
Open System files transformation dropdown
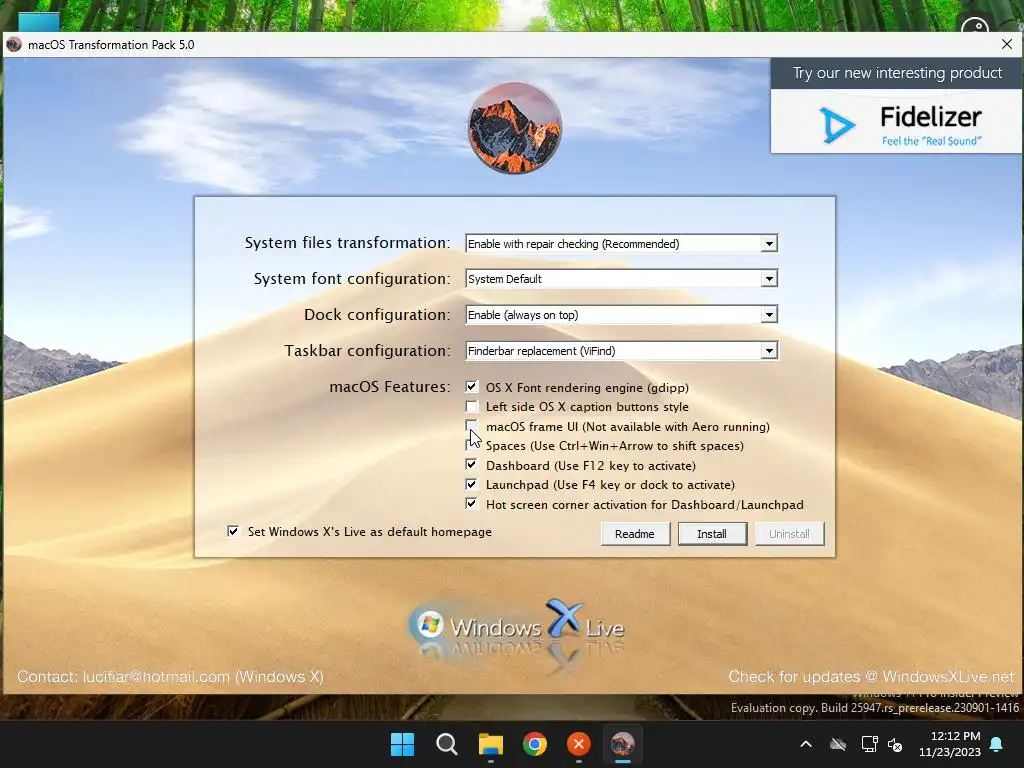(769, 244)
